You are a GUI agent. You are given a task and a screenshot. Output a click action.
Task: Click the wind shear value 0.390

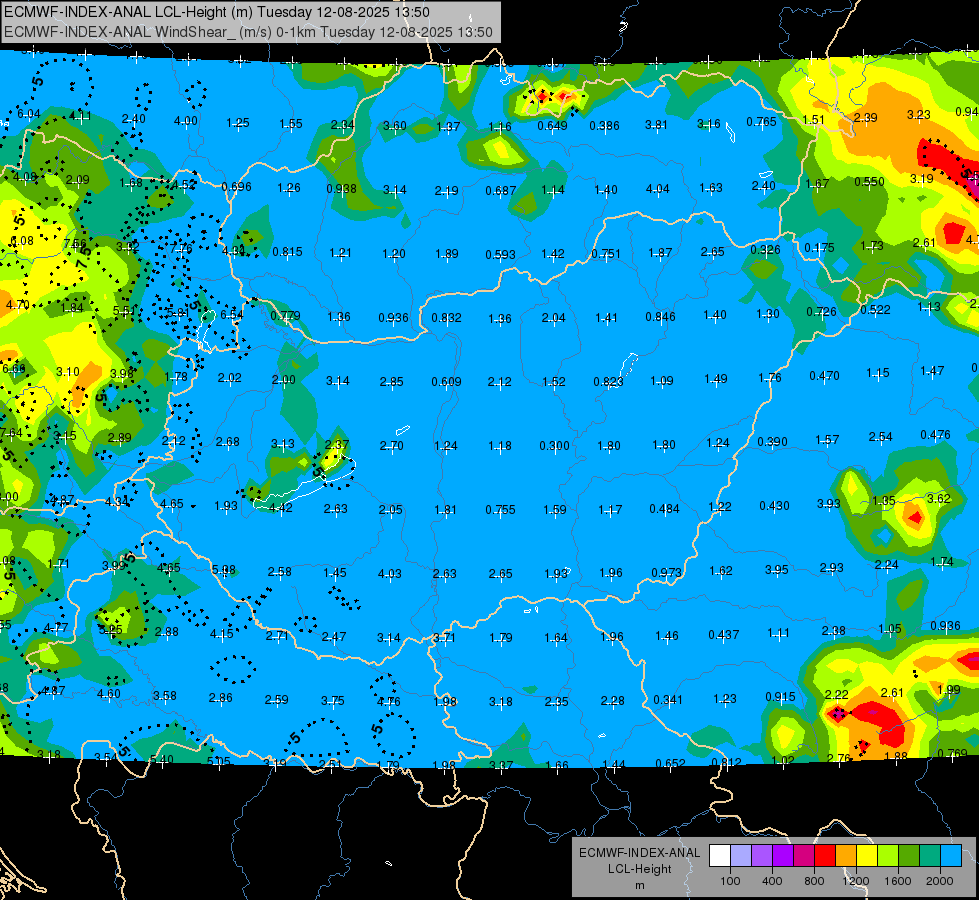pyautogui.click(x=772, y=442)
